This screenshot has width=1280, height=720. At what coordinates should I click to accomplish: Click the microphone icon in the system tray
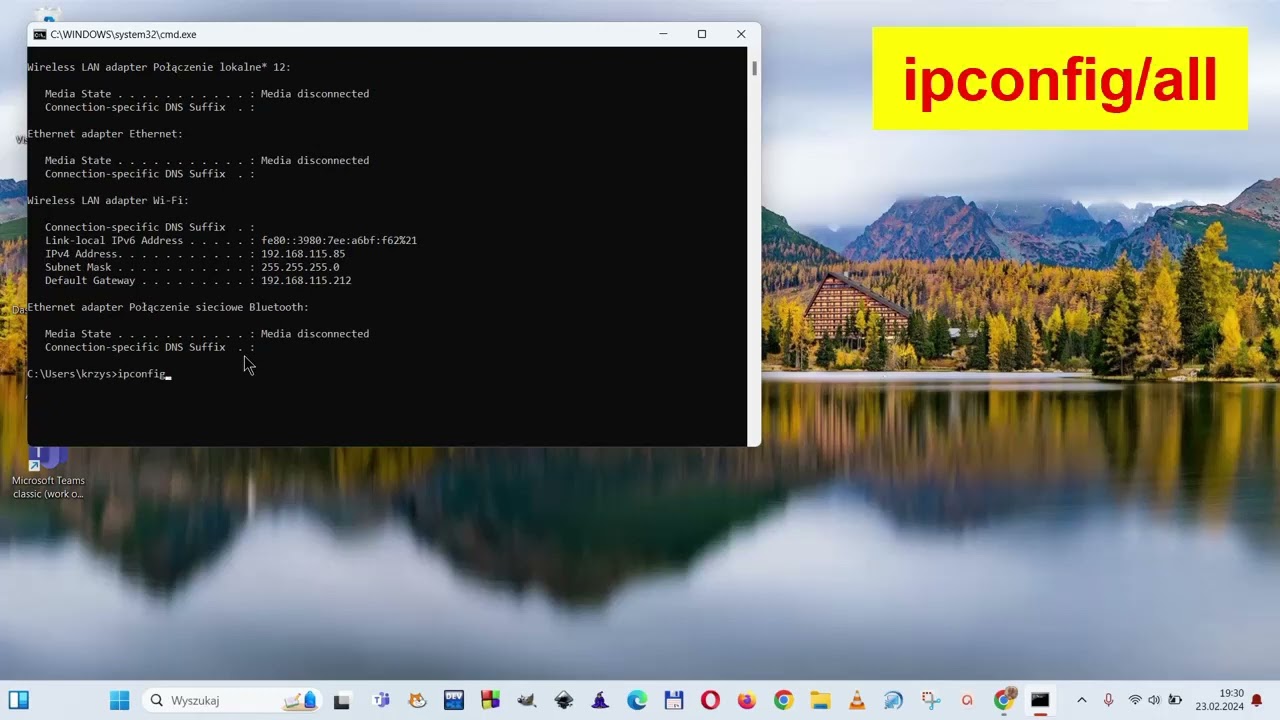point(1108,700)
